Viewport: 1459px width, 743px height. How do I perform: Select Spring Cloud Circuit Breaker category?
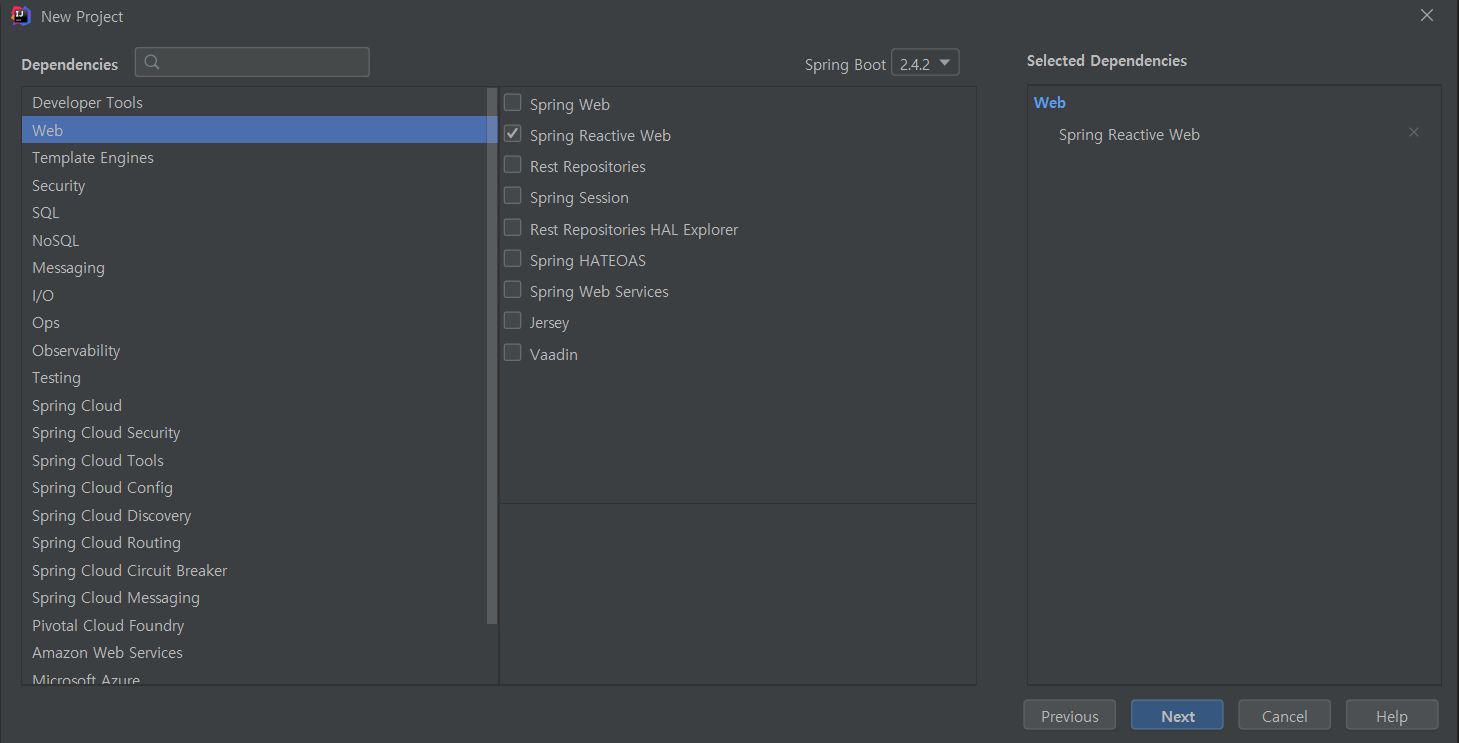pos(254,570)
